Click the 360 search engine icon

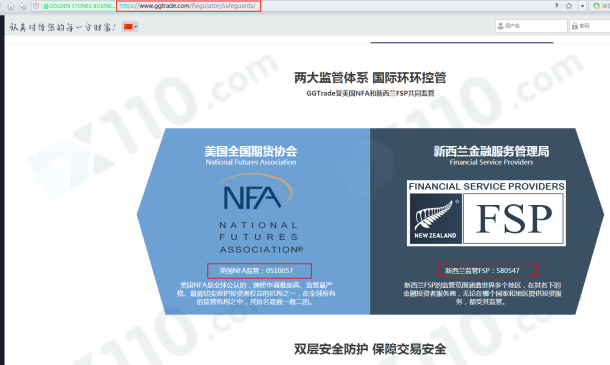pos(596,6)
